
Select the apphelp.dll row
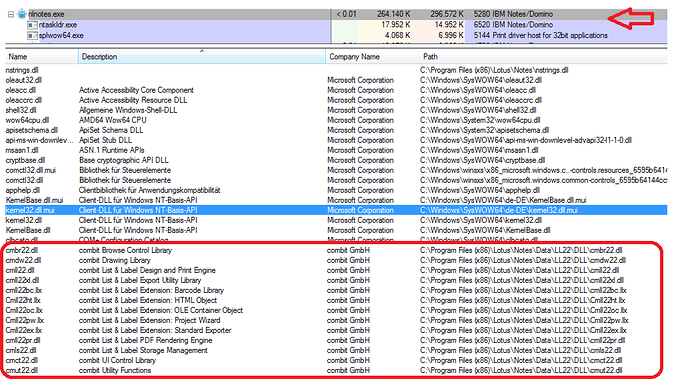[x=336, y=190]
